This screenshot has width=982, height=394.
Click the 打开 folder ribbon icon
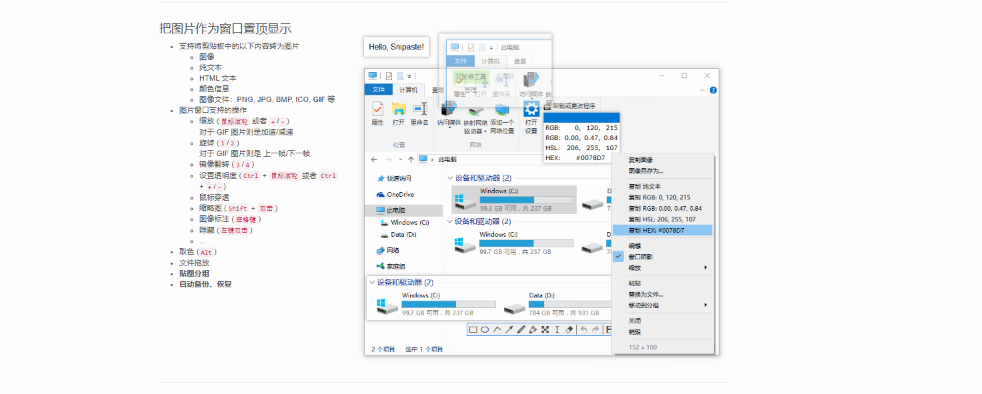(x=398, y=110)
